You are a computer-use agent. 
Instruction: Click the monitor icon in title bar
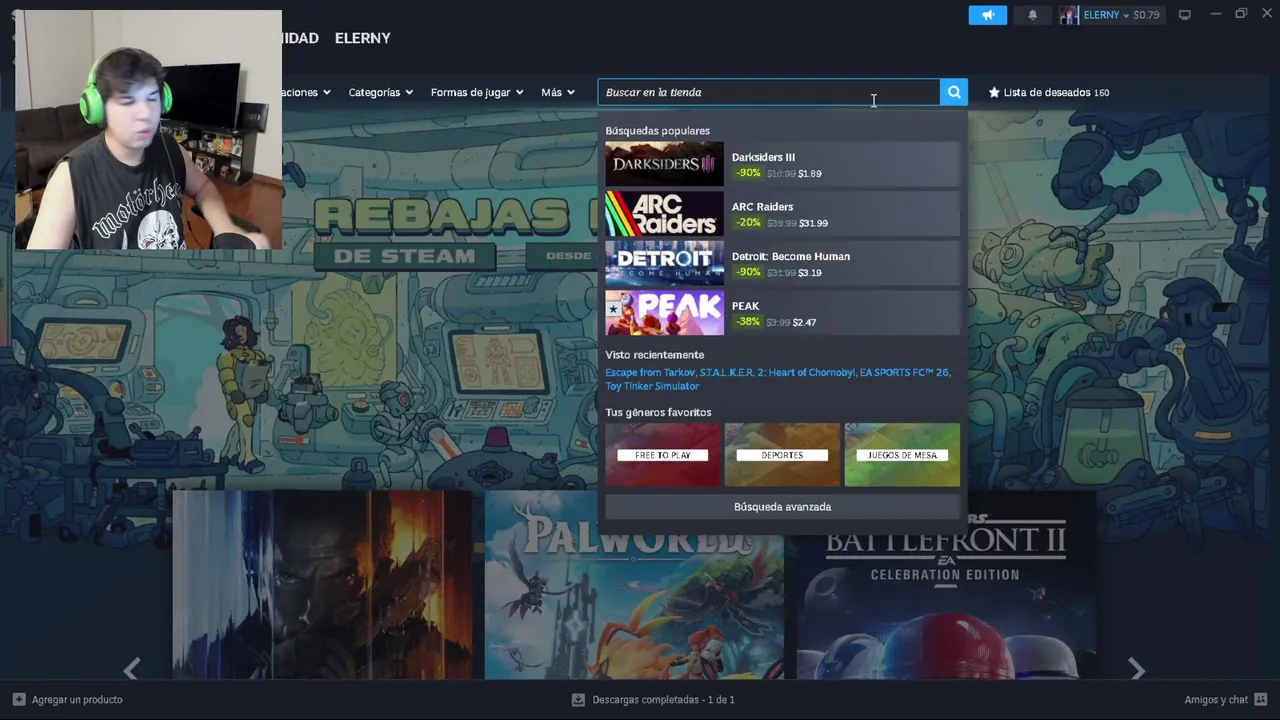point(1185,15)
